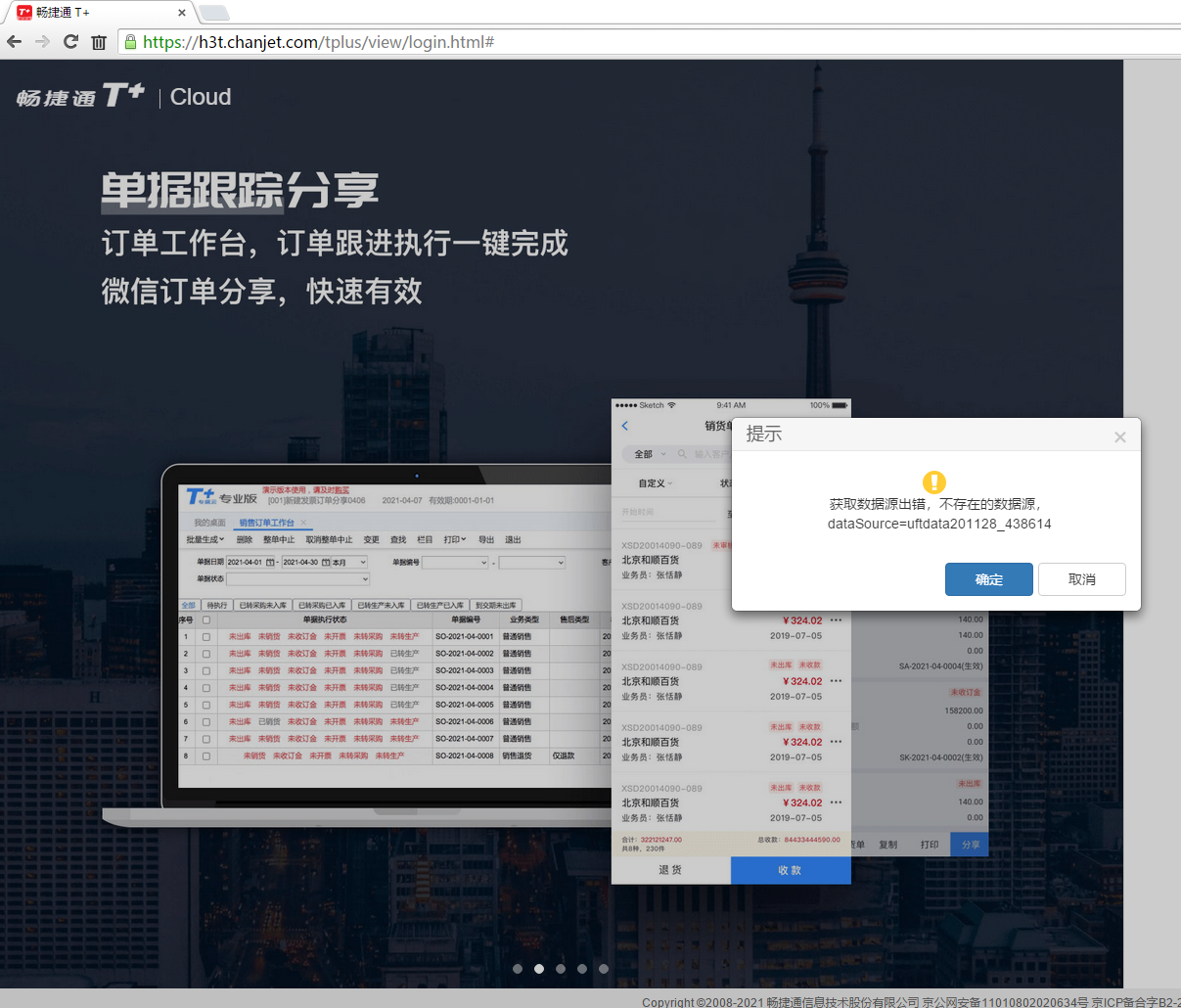
Task: Click the dataSource=uftdata201128_438614 message text
Action: [x=939, y=524]
